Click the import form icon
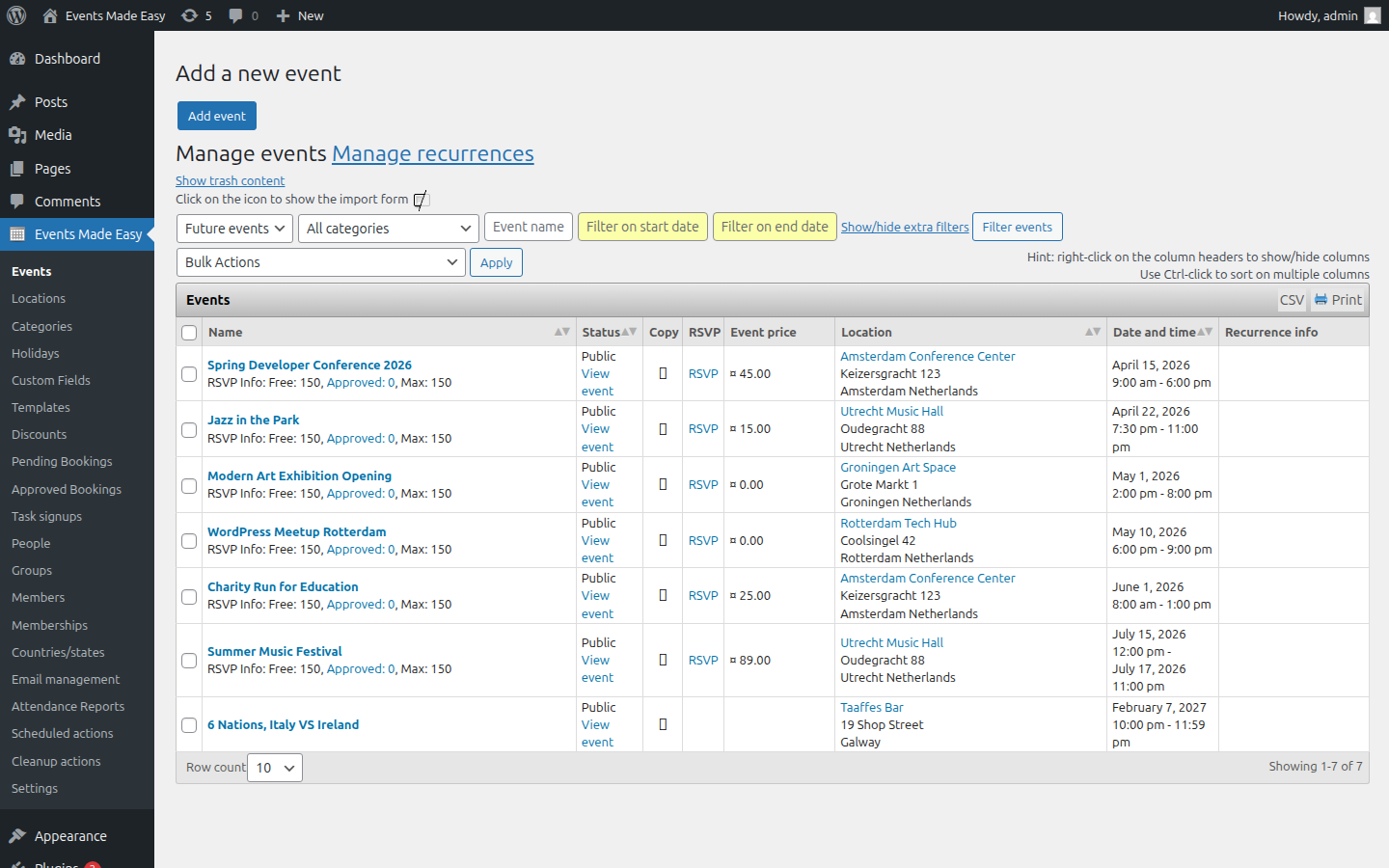Image resolution: width=1389 pixels, height=868 pixels. [420, 200]
